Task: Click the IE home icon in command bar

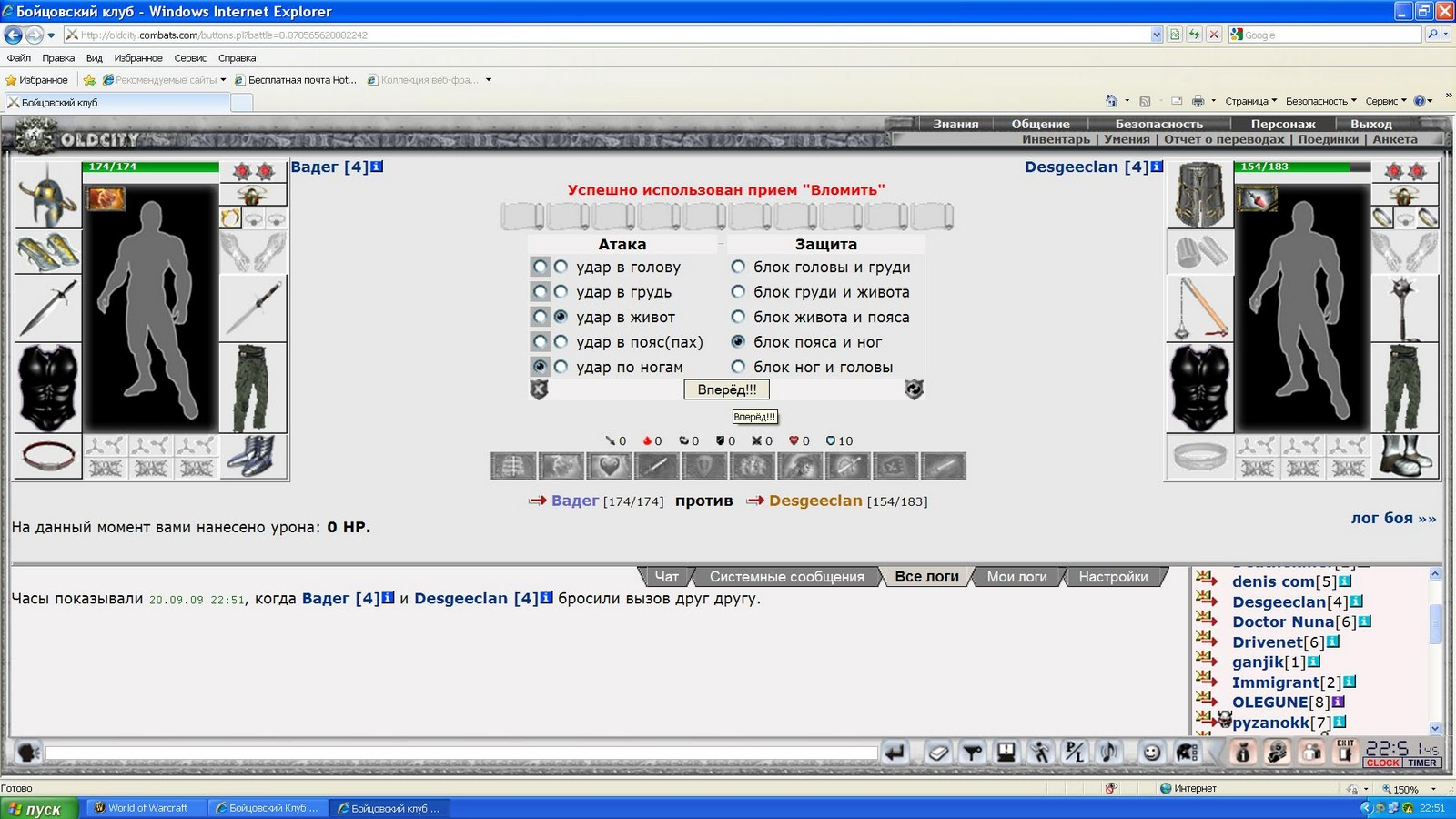Action: pyautogui.click(x=1111, y=101)
